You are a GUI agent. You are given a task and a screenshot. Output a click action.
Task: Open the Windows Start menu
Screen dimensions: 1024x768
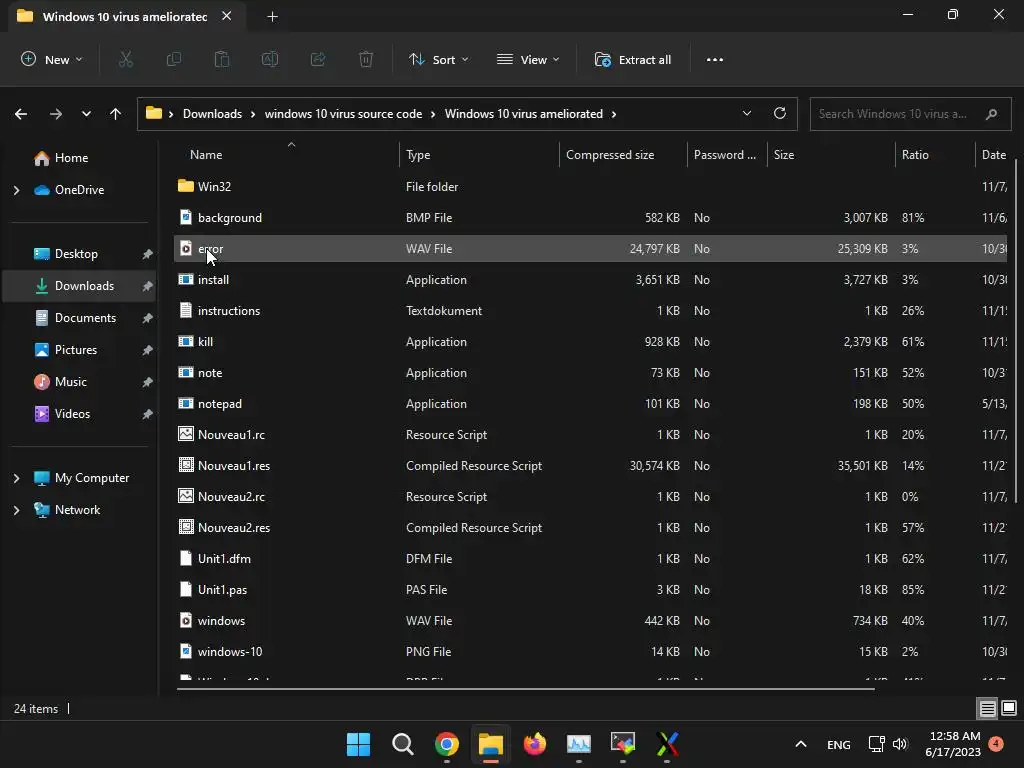pos(358,744)
